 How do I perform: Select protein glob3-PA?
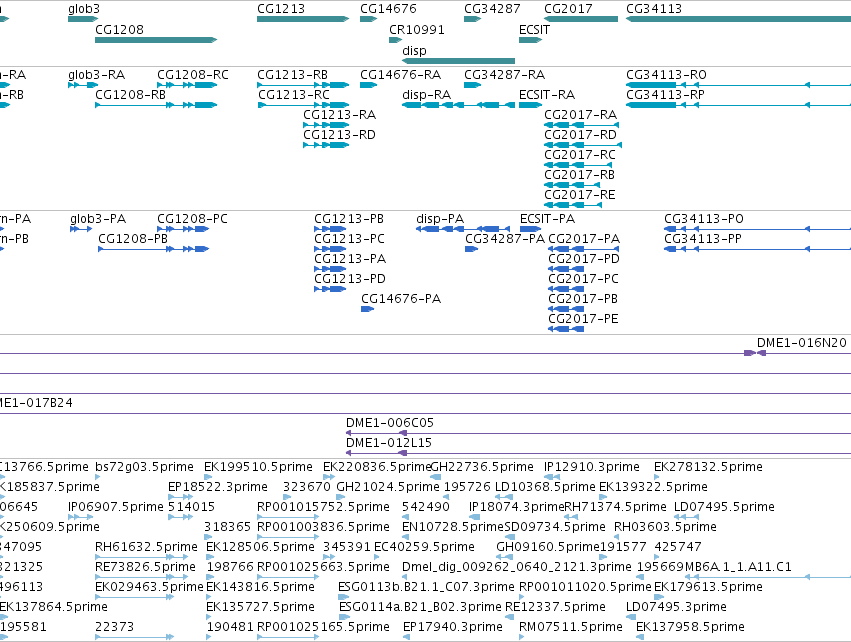pos(98,219)
